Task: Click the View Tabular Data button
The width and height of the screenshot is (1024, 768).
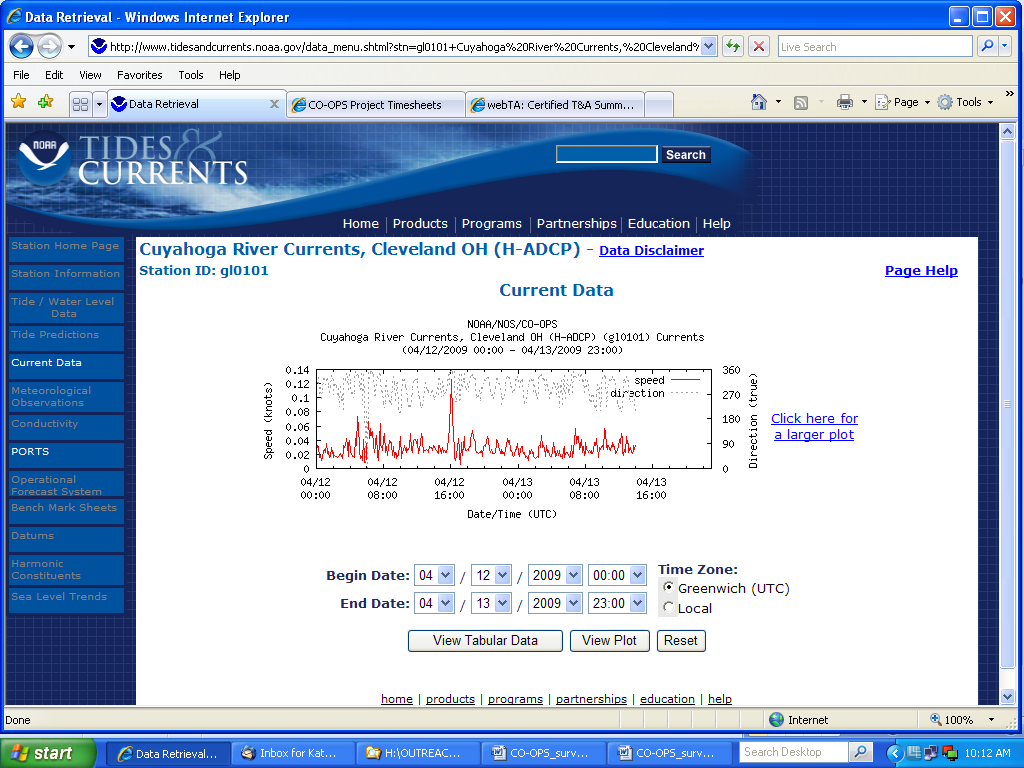Action: (485, 641)
